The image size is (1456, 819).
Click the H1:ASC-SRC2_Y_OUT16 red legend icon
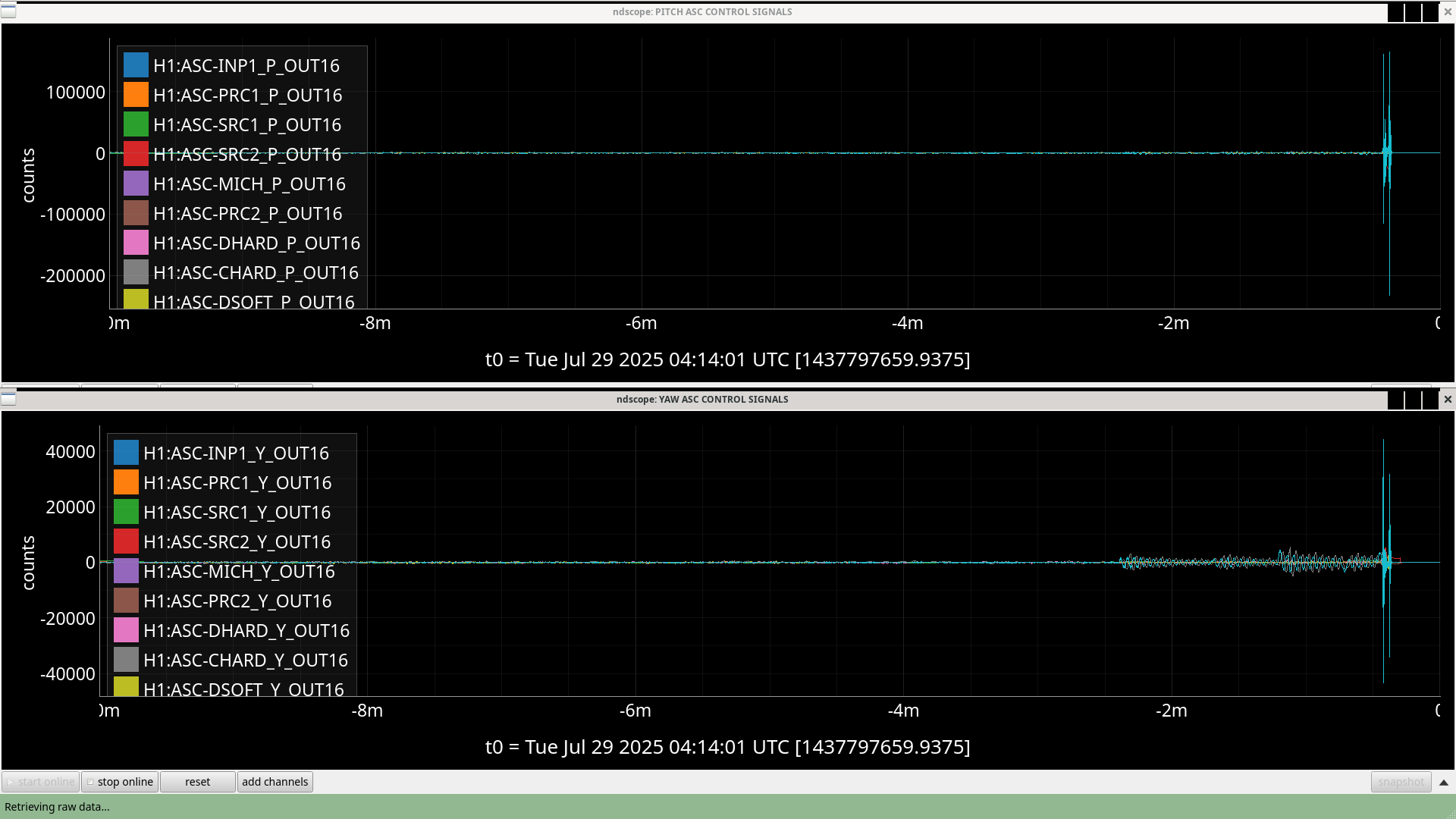click(x=126, y=541)
